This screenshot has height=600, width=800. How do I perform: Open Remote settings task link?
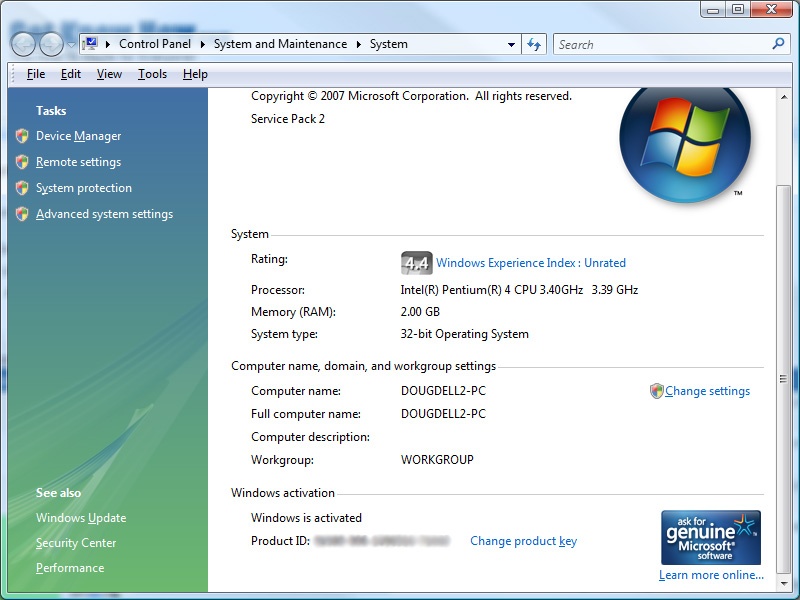[79, 162]
